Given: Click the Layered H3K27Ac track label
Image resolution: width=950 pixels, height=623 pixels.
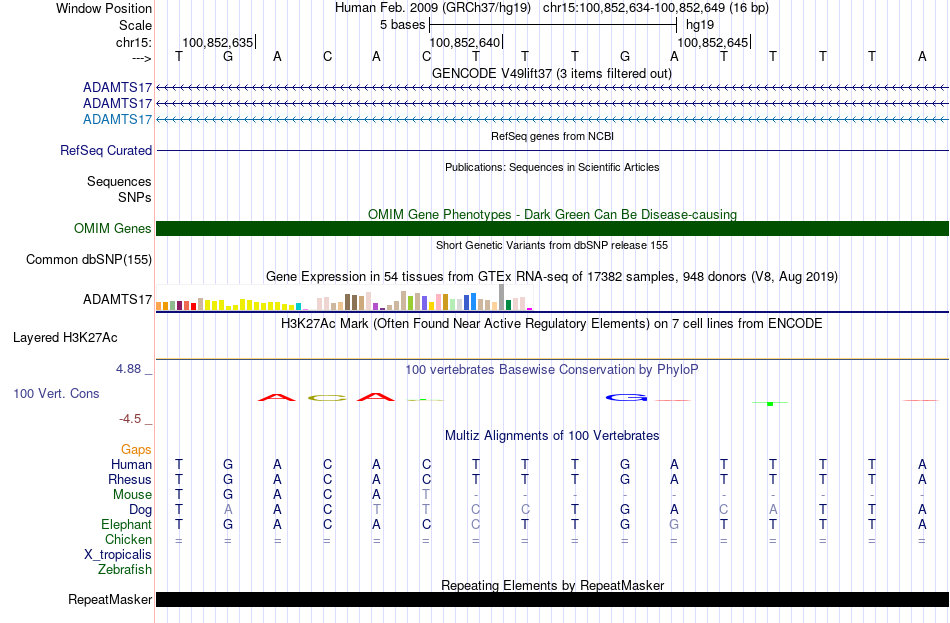Looking at the screenshot, I should coord(65,338).
